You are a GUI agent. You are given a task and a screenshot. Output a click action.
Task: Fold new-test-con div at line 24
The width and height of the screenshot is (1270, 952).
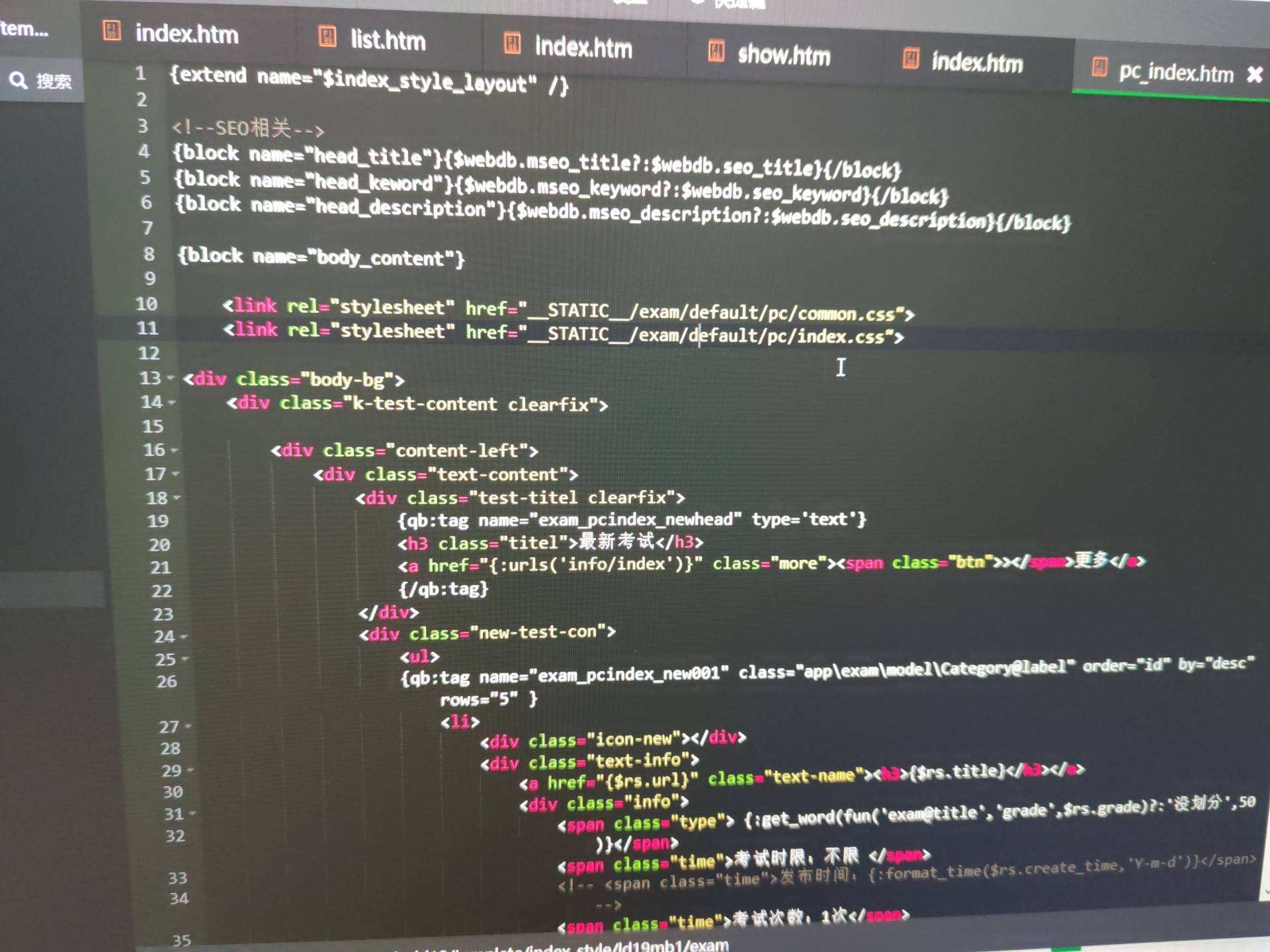point(184,637)
